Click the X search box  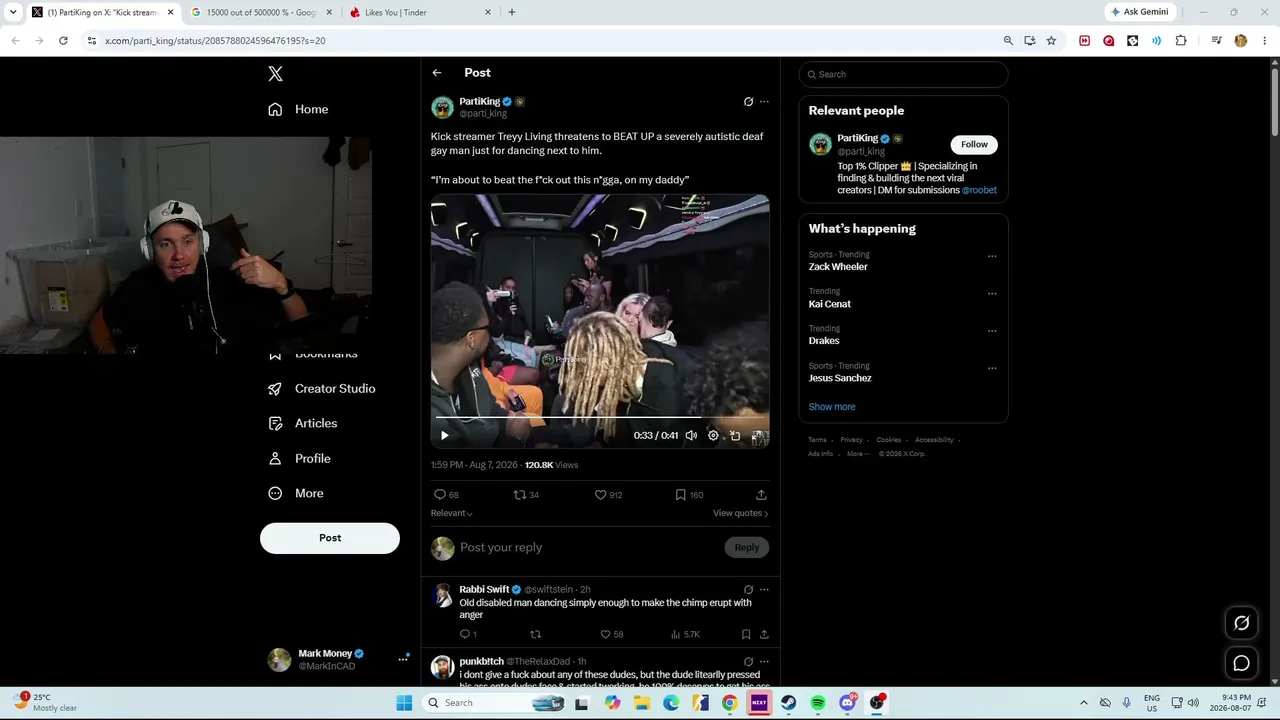(904, 74)
